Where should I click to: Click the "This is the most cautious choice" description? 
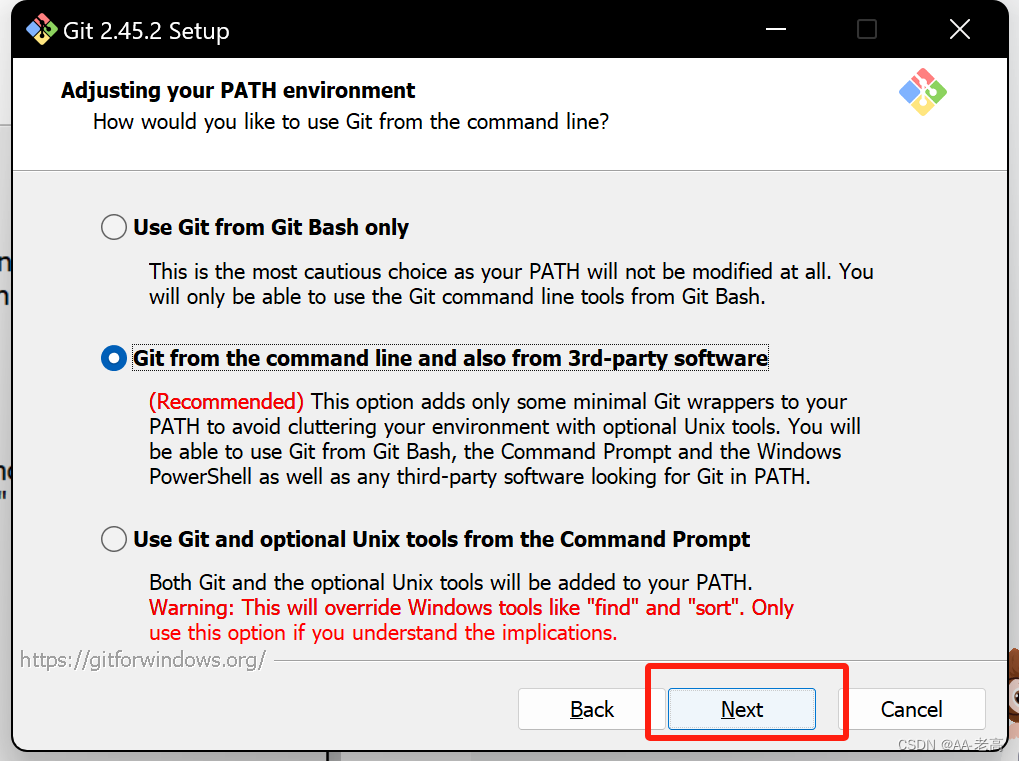click(511, 284)
